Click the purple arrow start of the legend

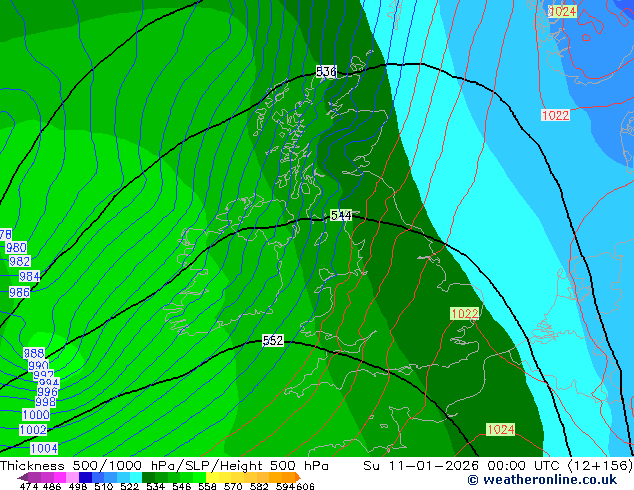[22, 477]
